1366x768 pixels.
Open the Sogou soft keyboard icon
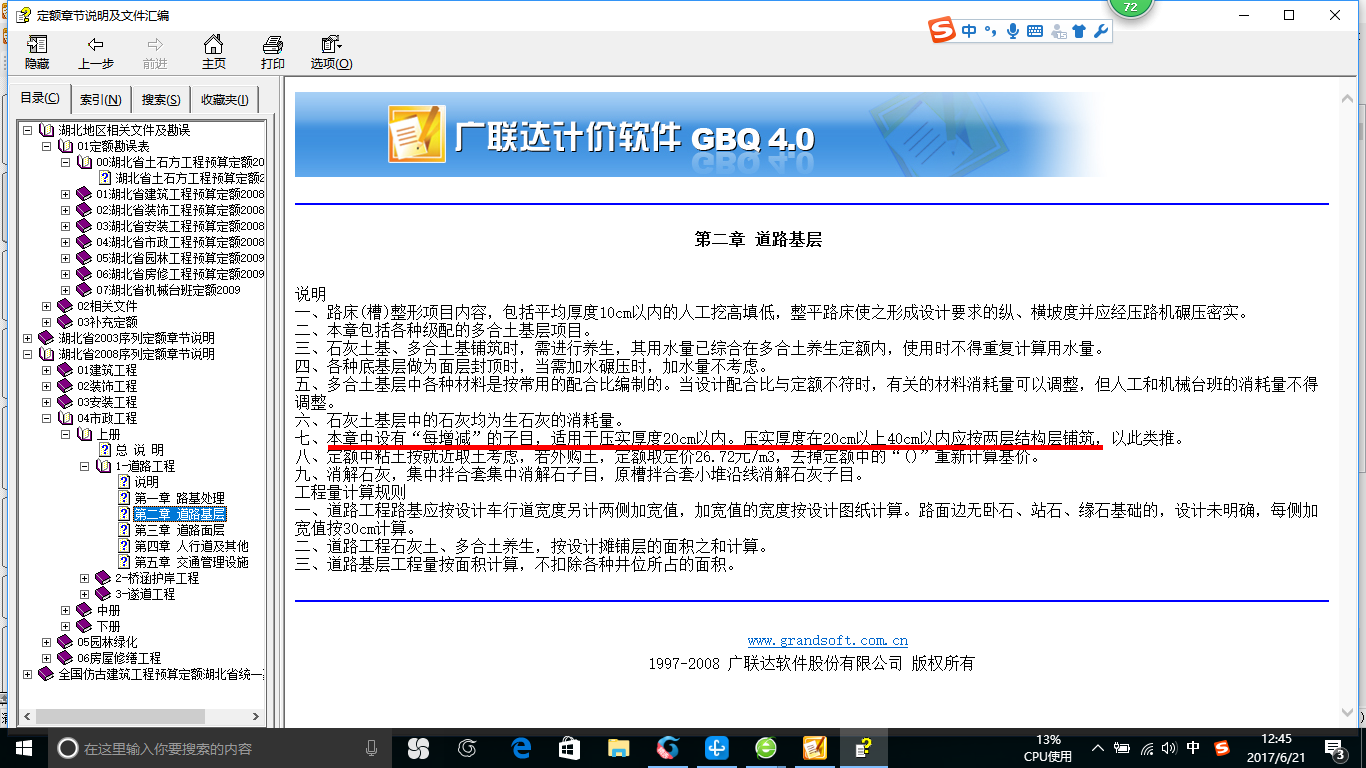click(1035, 31)
